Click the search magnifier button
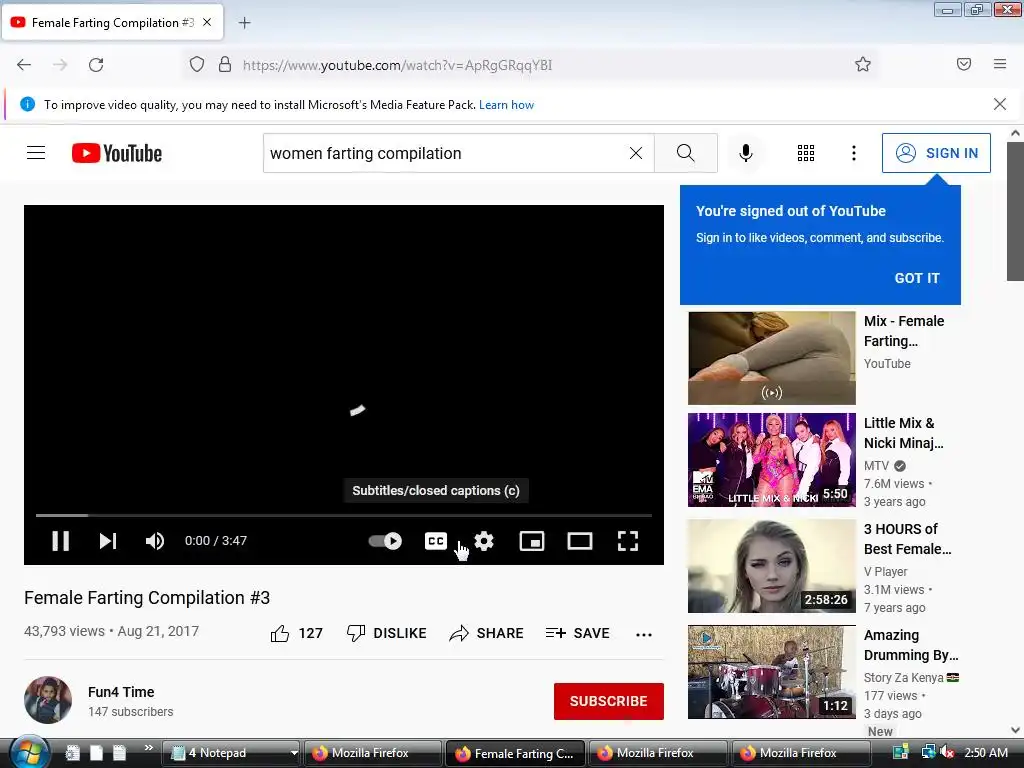Screen dimensions: 1024x768 tap(686, 153)
